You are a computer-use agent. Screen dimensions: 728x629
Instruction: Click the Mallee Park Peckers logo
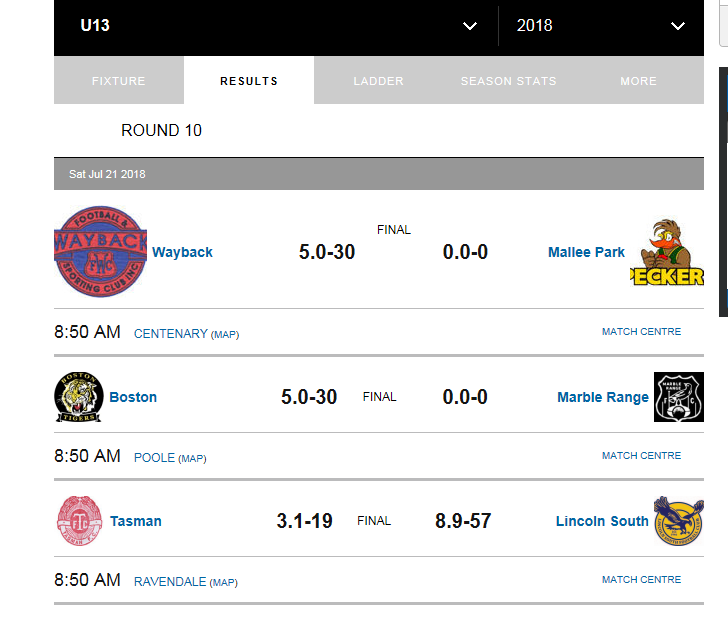[667, 252]
